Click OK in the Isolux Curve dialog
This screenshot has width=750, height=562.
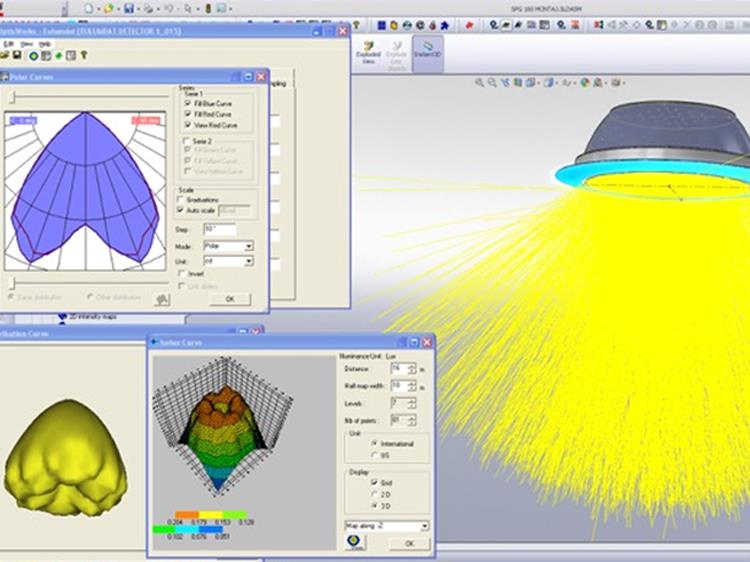pyautogui.click(x=408, y=543)
